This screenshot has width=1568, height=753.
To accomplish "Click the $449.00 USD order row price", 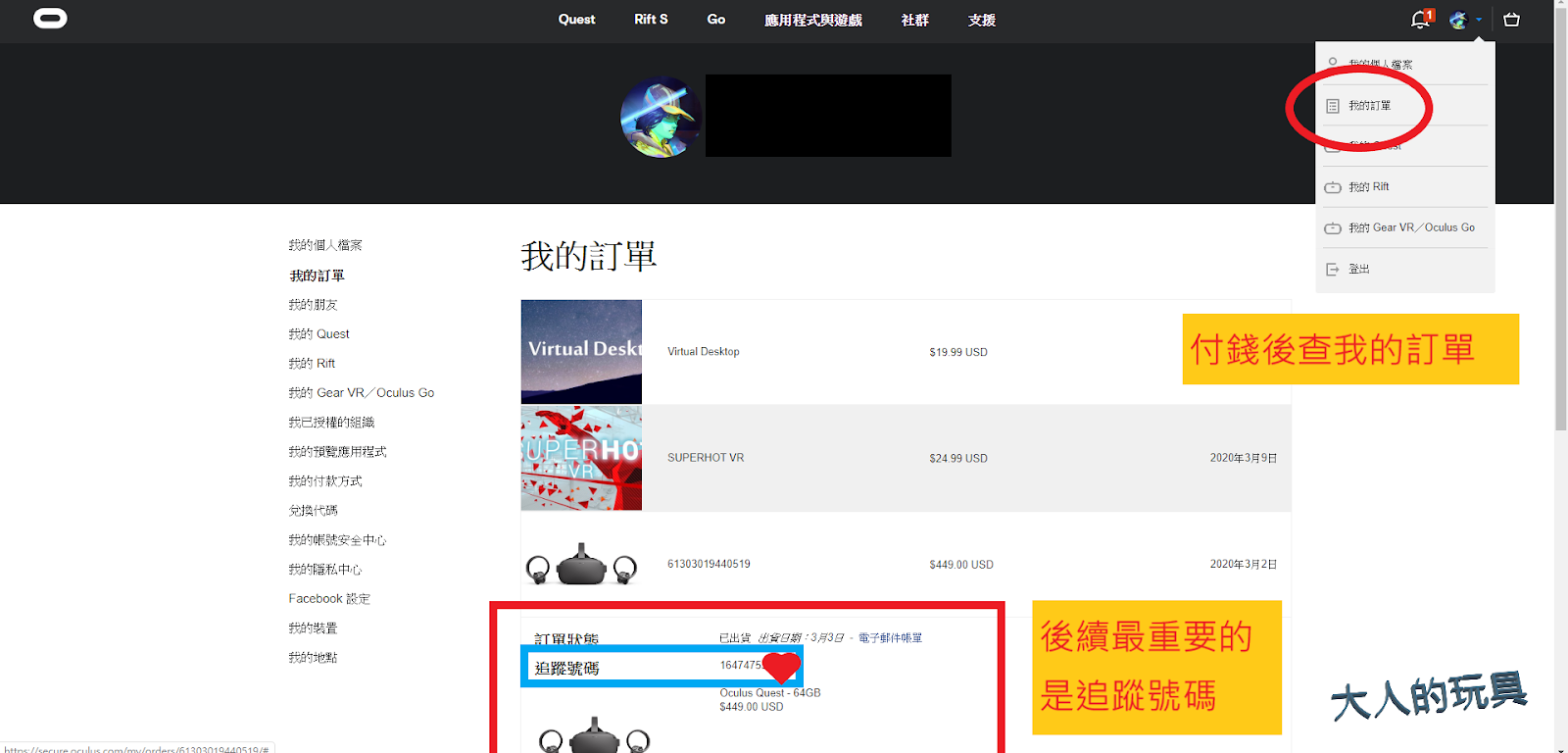I will 961,565.
